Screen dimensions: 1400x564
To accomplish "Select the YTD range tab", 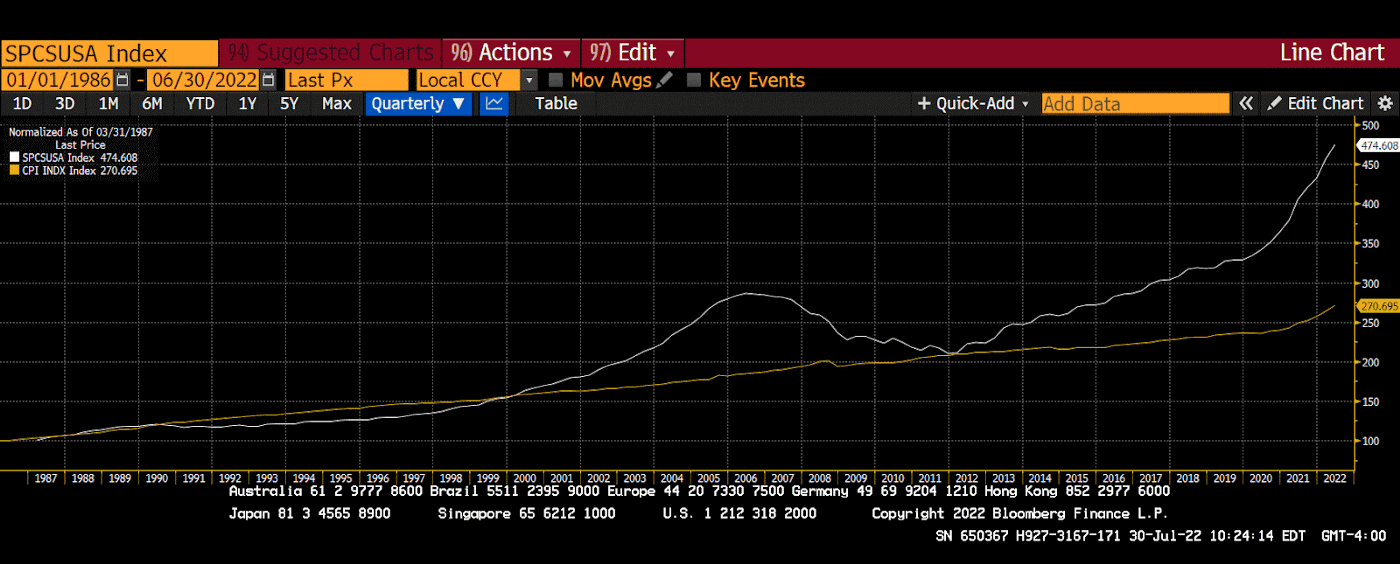I will [x=200, y=103].
